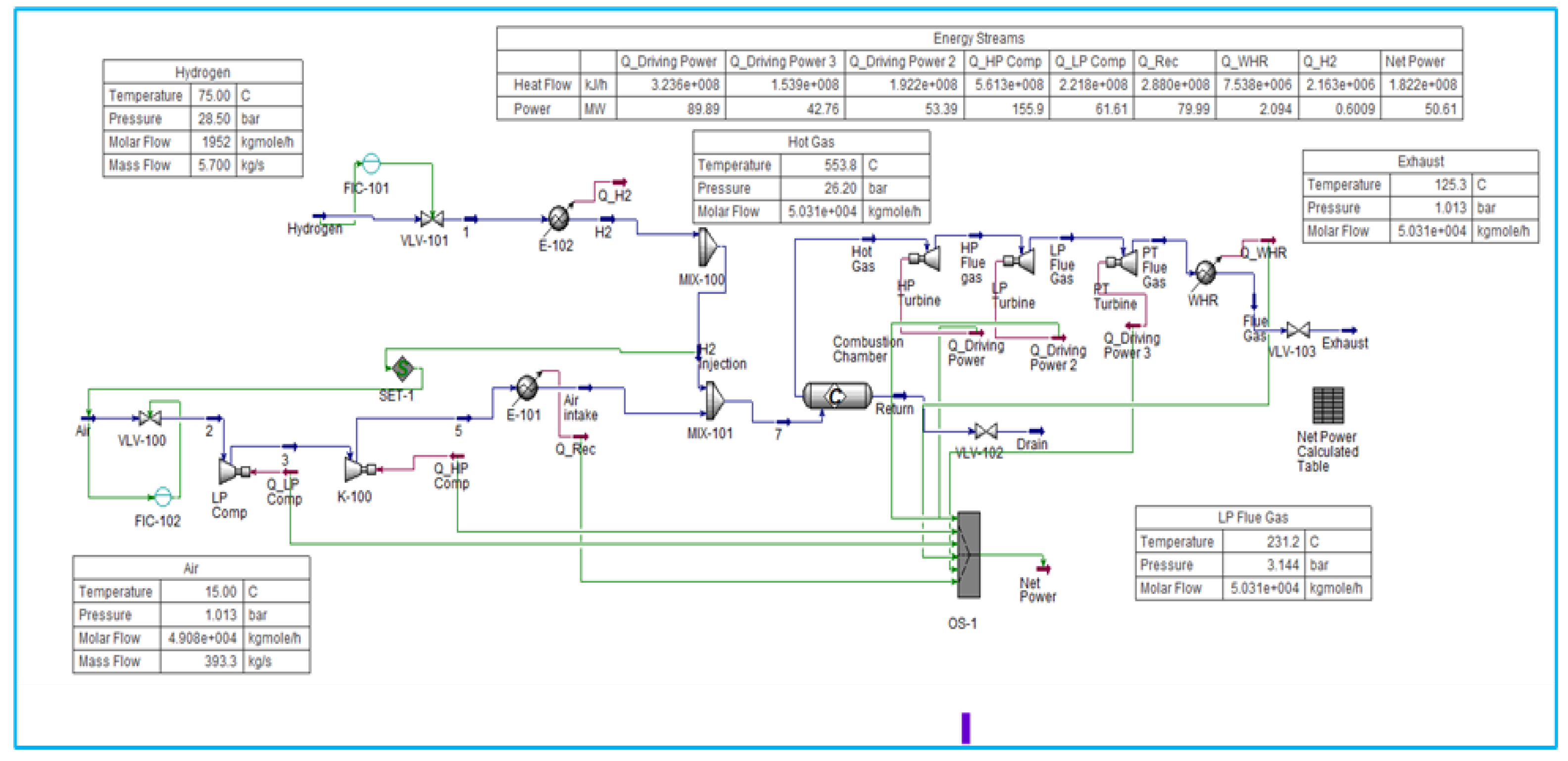
Task: Select the Net Power column header
Action: (1415, 61)
